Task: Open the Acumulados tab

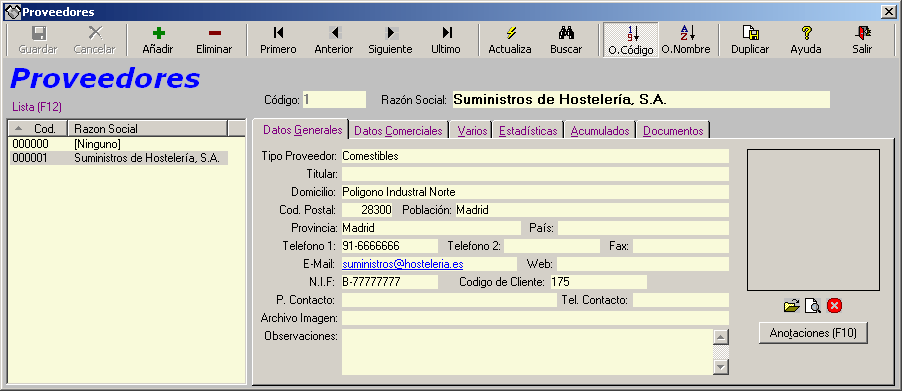Action: [600, 131]
